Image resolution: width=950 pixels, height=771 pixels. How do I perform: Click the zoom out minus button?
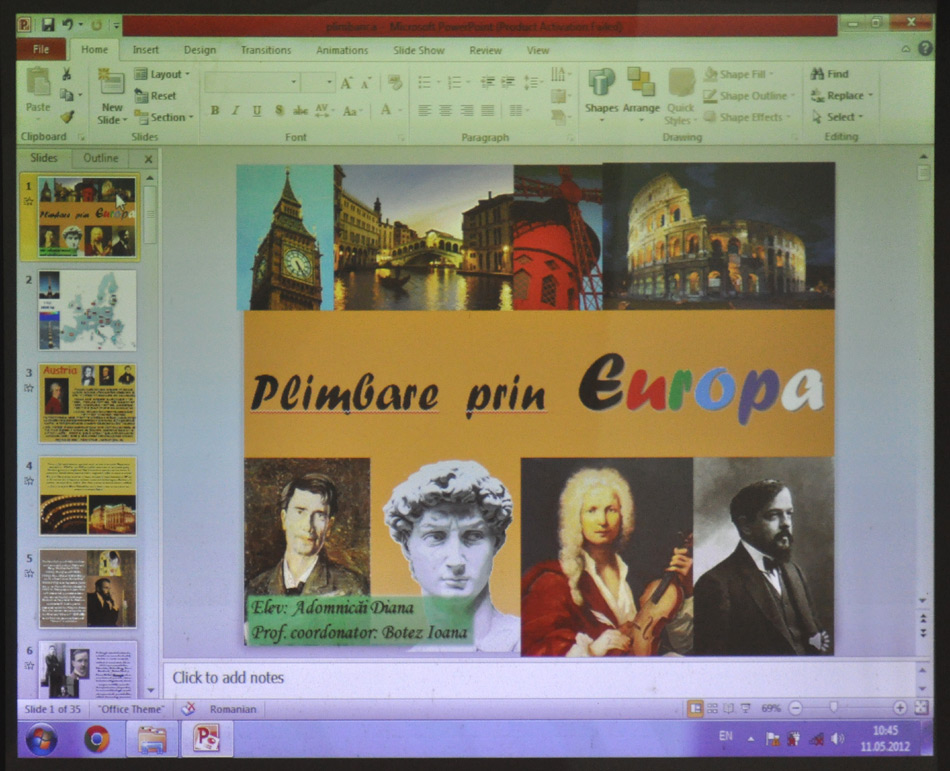point(796,708)
